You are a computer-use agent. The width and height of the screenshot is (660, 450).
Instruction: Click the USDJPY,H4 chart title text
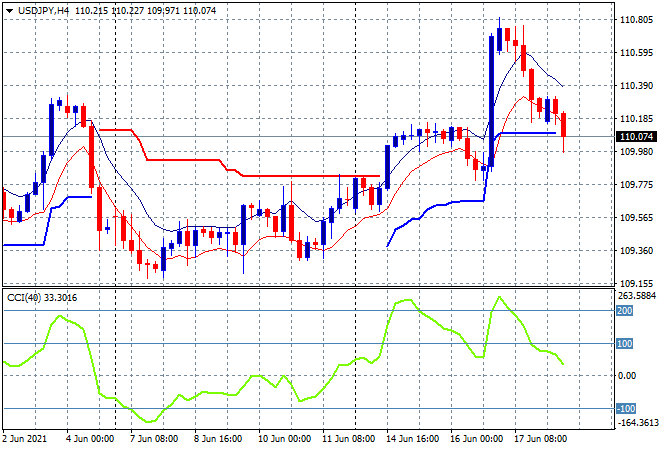(x=43, y=11)
